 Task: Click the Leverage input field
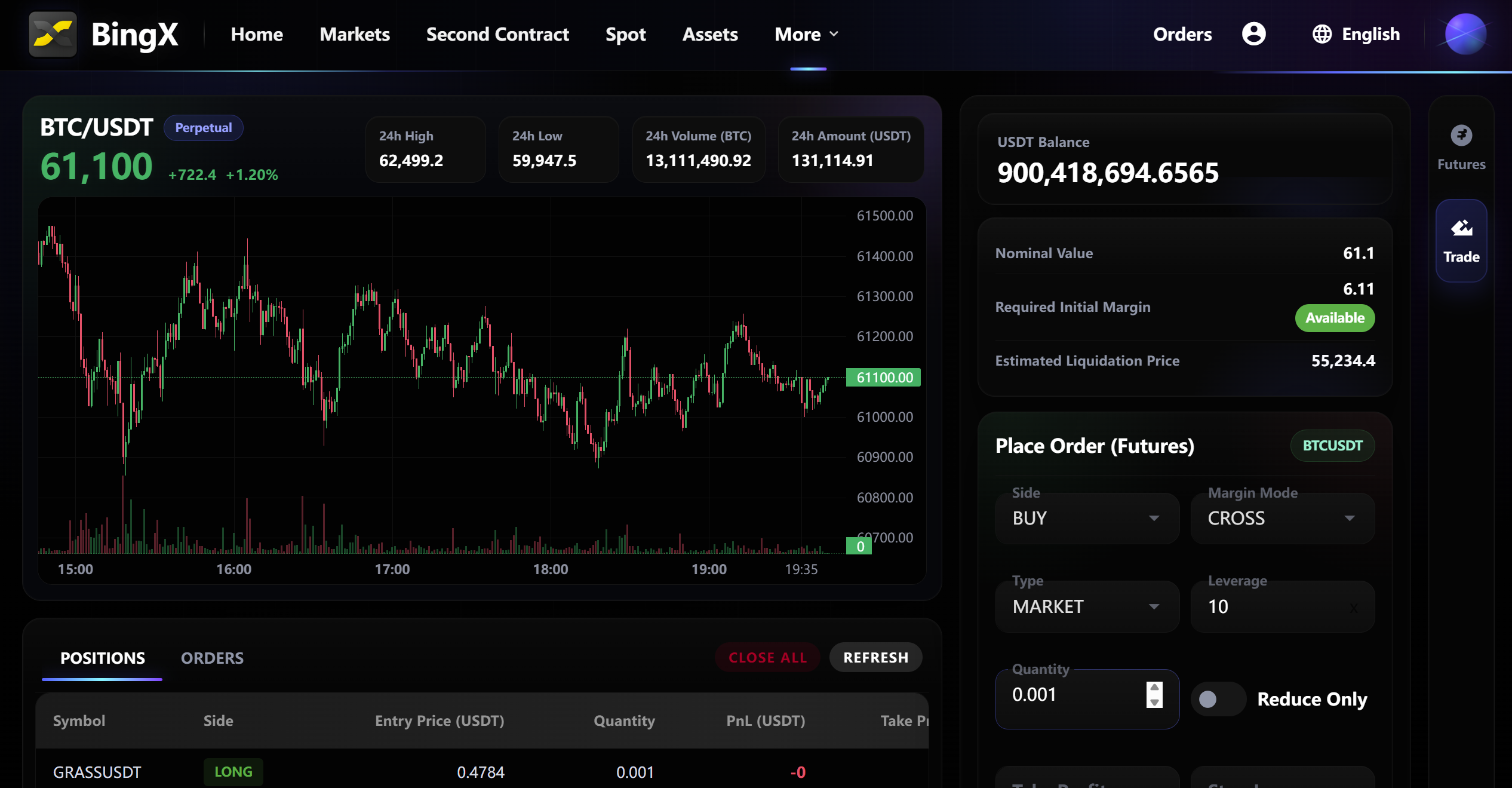click(1282, 606)
